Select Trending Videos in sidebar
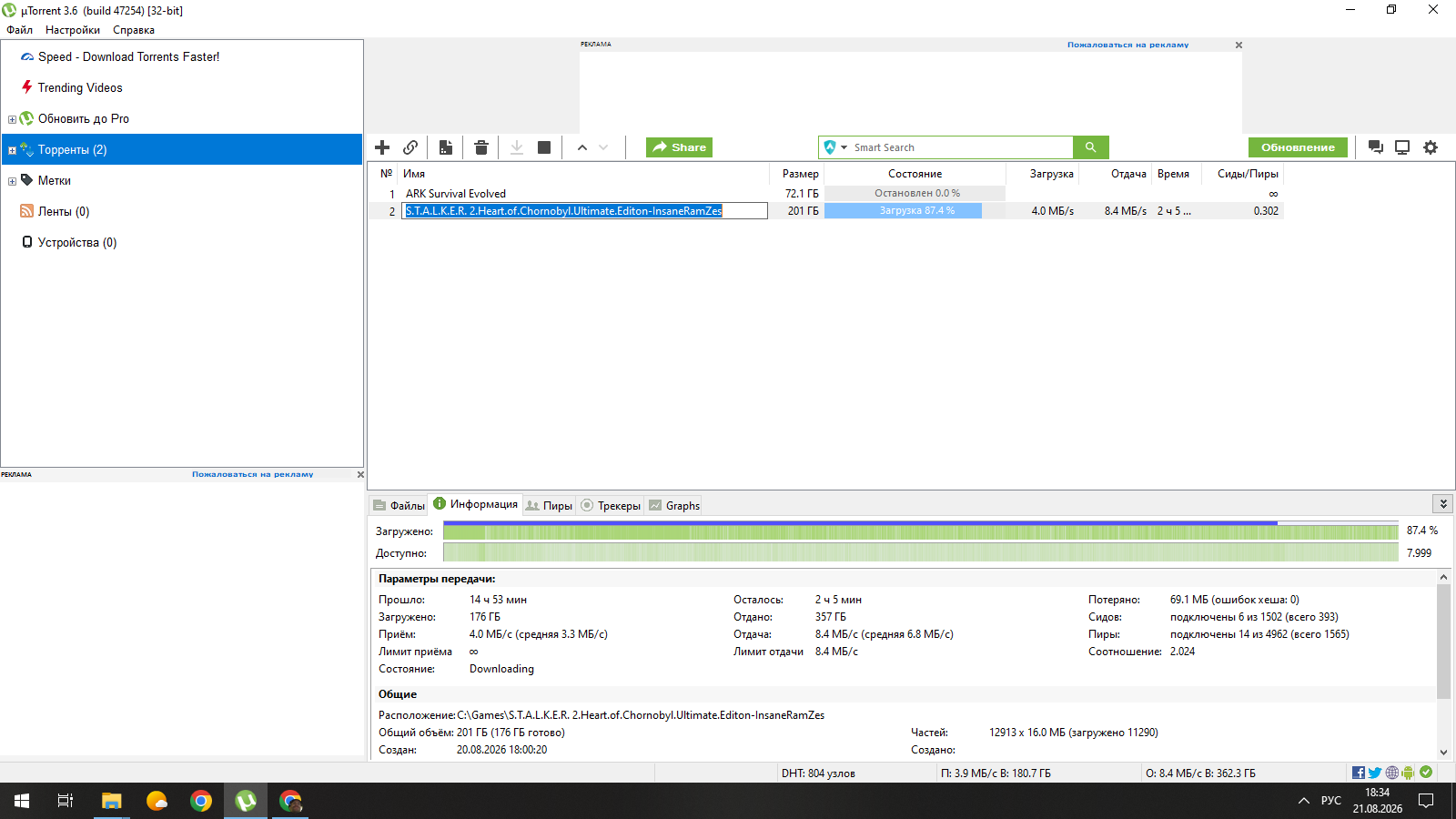 pos(182,87)
